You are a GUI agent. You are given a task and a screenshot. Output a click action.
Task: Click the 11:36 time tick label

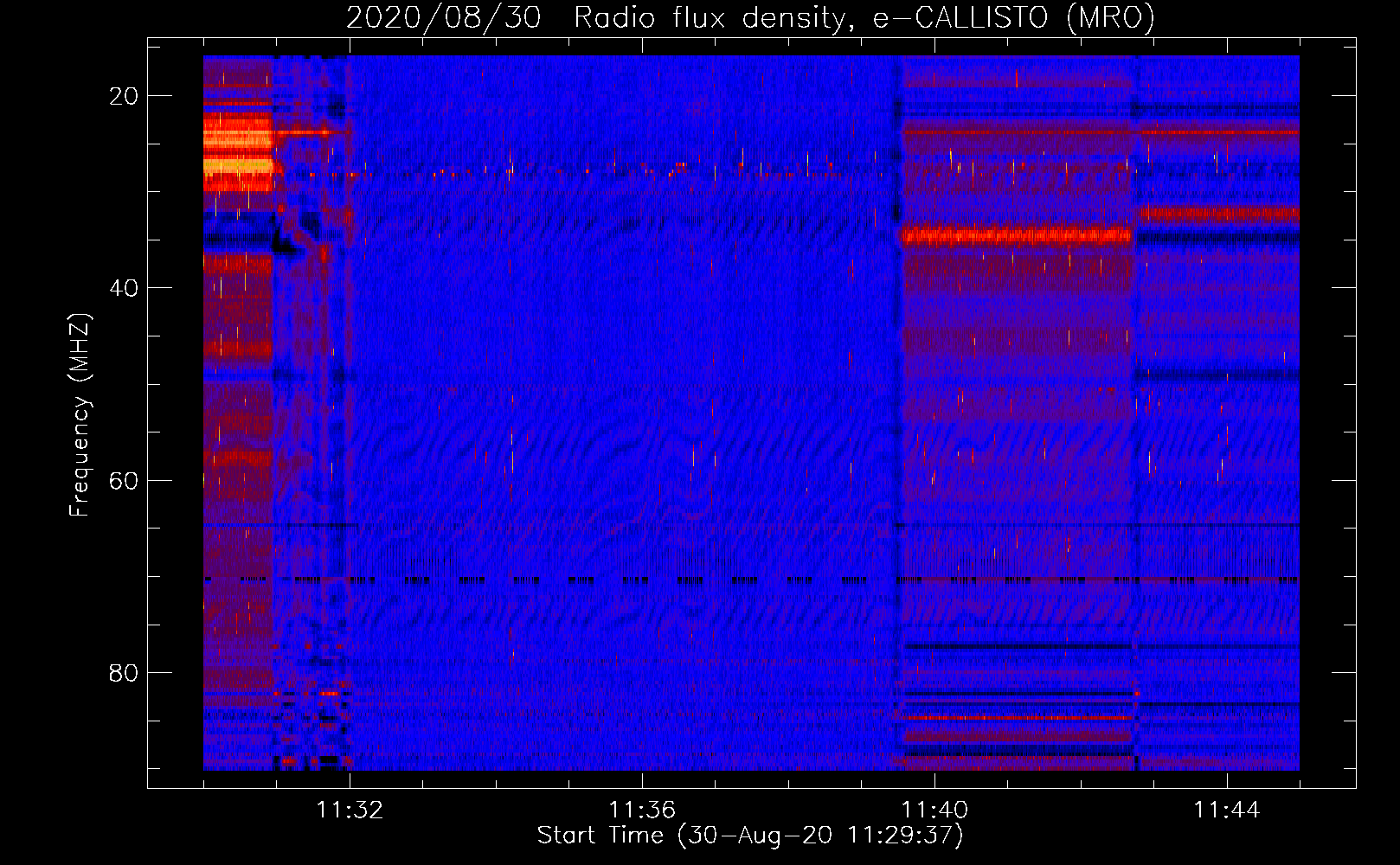coord(642,811)
